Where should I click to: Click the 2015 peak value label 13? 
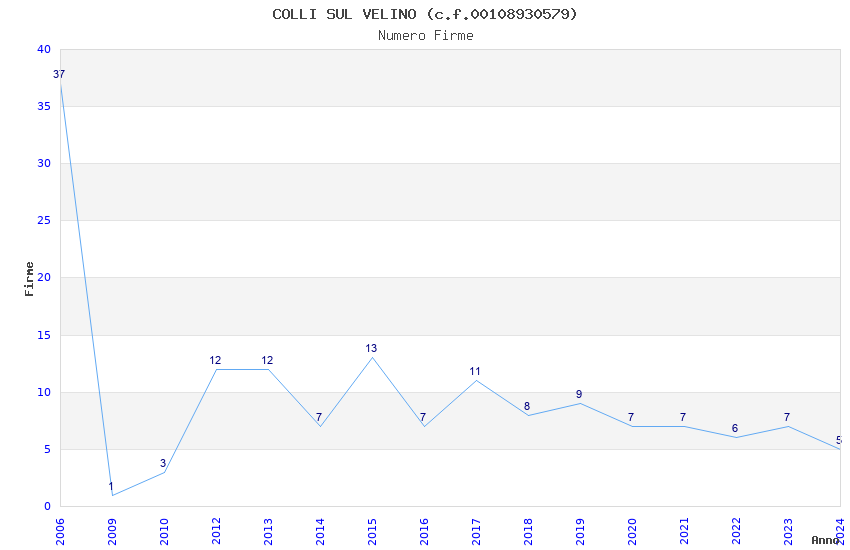click(371, 348)
